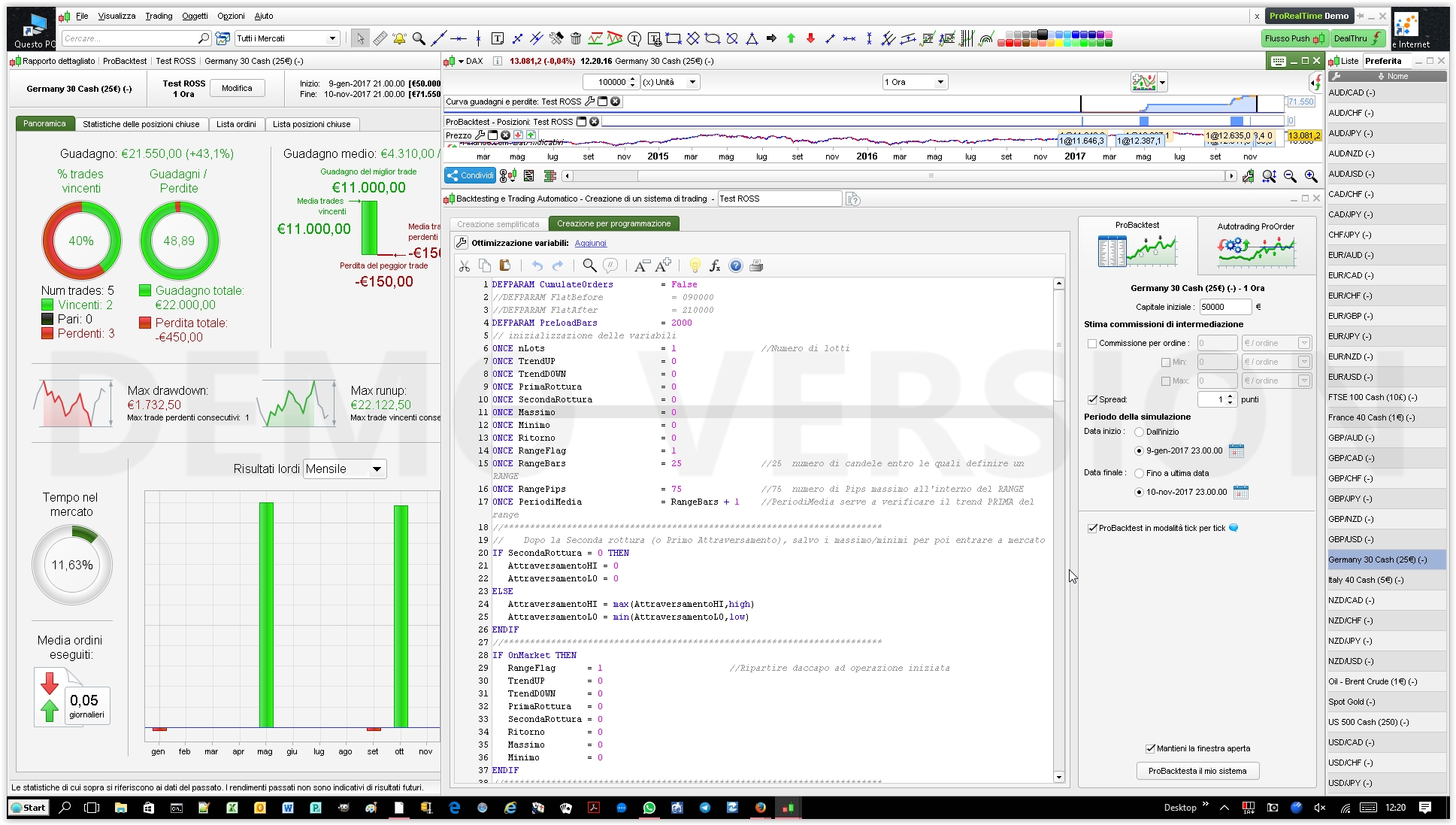Select the Dall'inizio radio button
Image resolution: width=1456 pixels, height=825 pixels.
(1139, 432)
